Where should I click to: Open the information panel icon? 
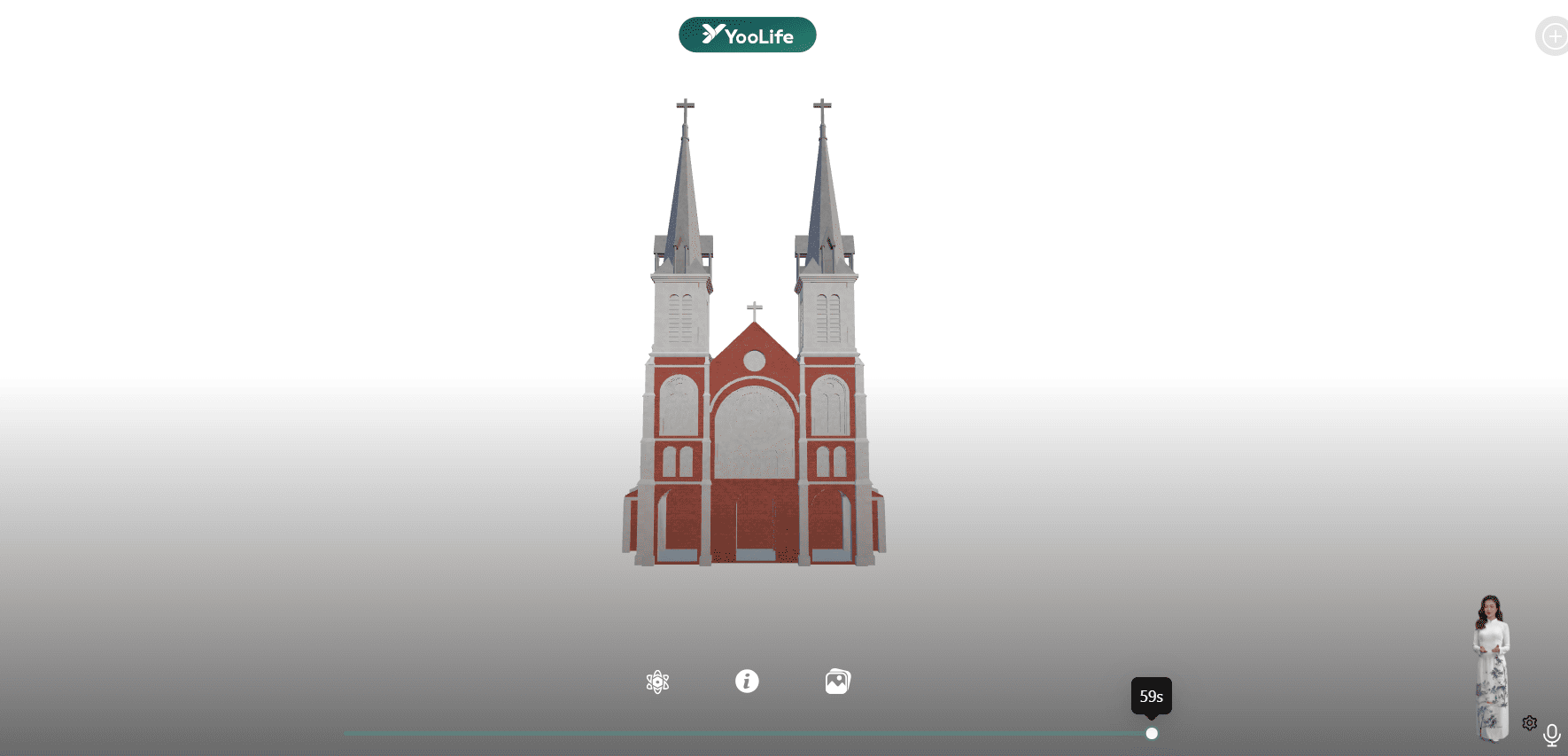747,681
